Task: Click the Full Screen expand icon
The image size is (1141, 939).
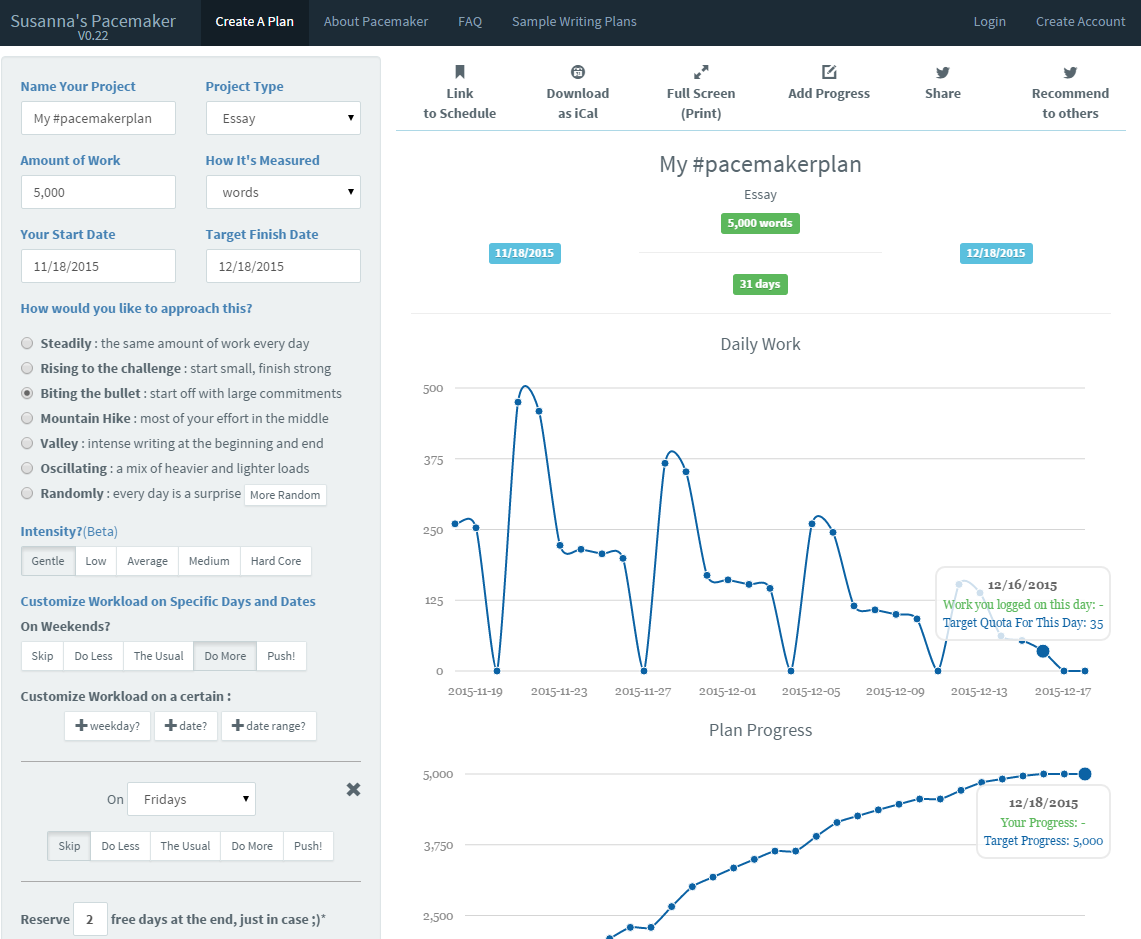Action: pos(701,72)
